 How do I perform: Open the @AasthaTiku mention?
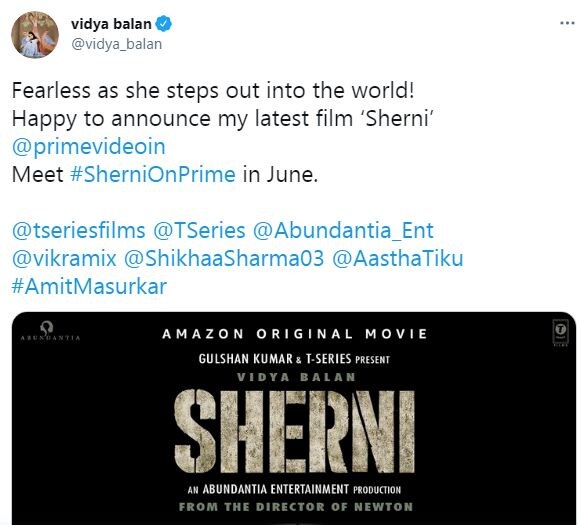click(x=398, y=258)
